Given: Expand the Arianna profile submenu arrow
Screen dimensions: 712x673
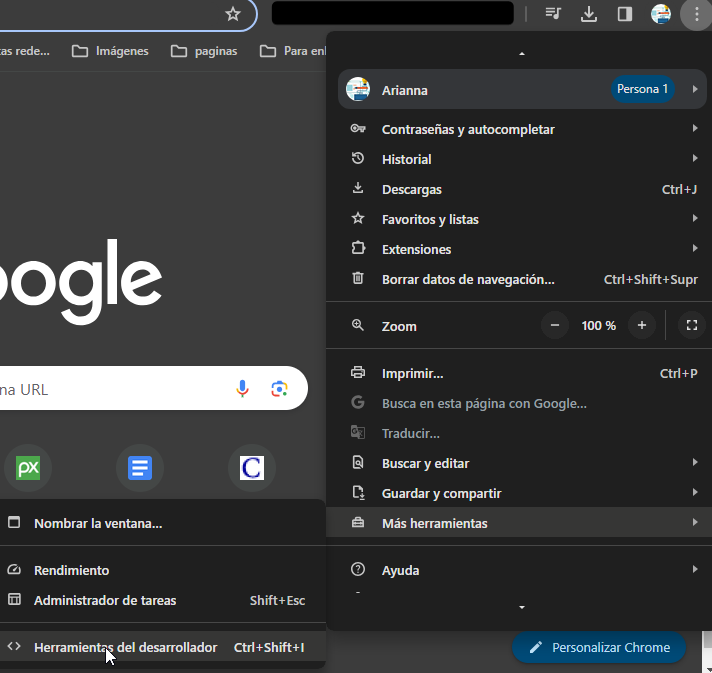Looking at the screenshot, I should click(695, 89).
